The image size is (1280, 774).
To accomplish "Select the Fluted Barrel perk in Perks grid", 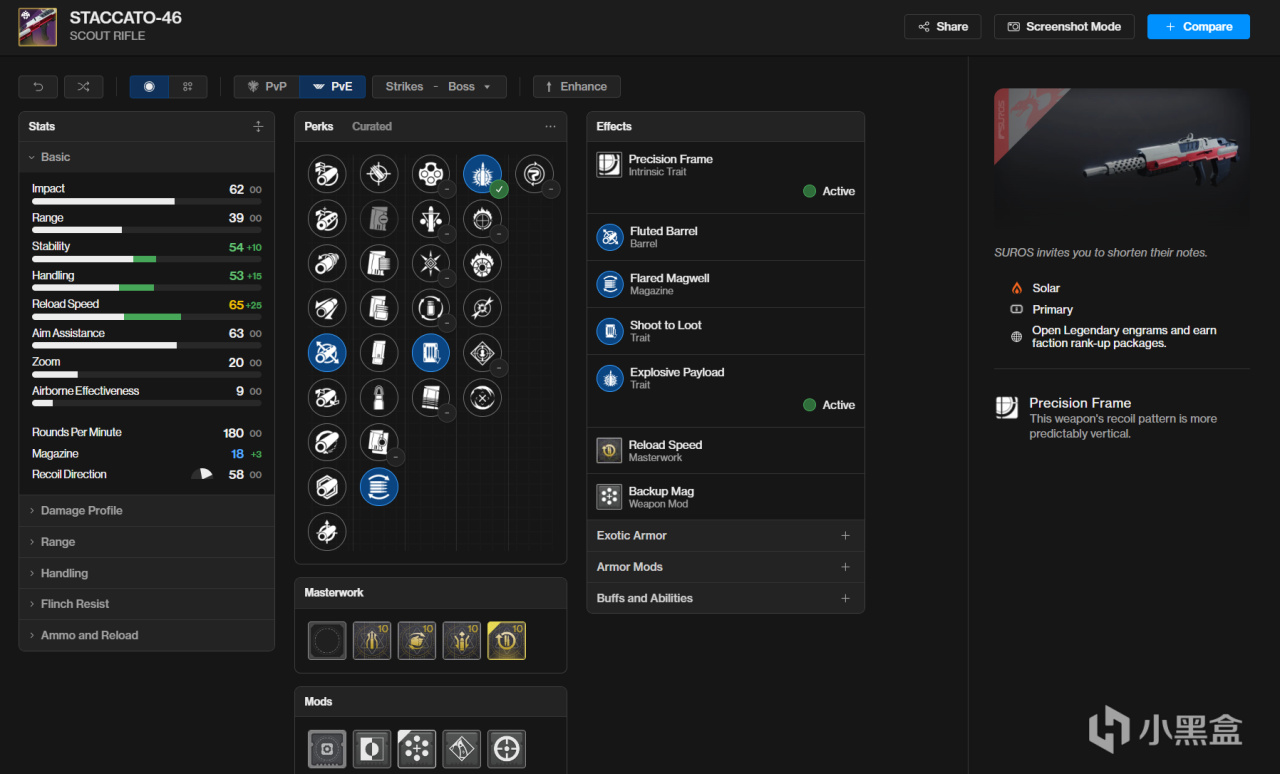I will tap(327, 352).
